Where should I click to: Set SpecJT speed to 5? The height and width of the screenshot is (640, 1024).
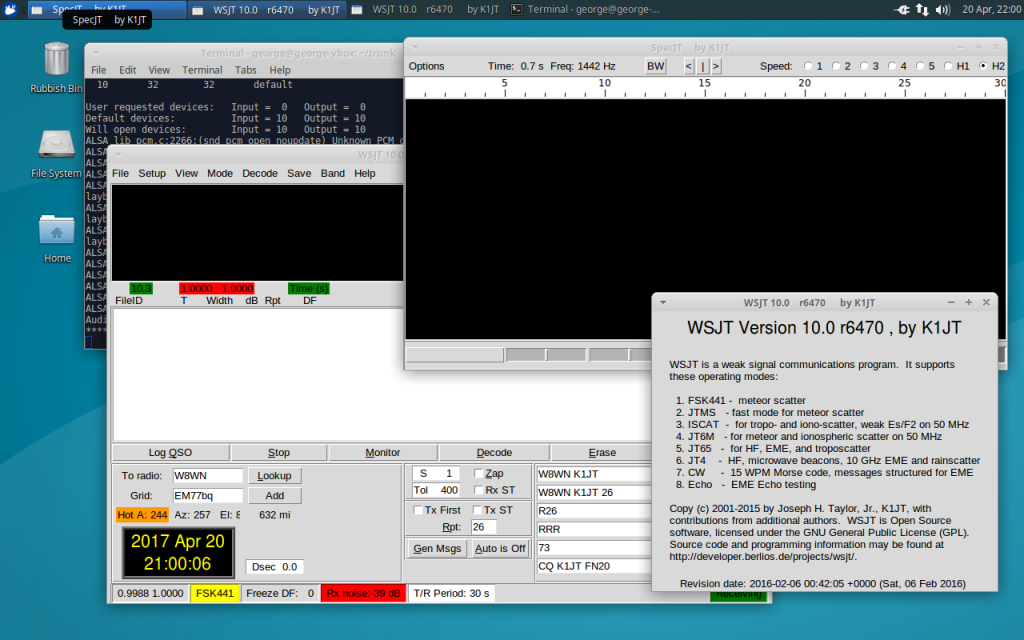pyautogui.click(x=920, y=66)
